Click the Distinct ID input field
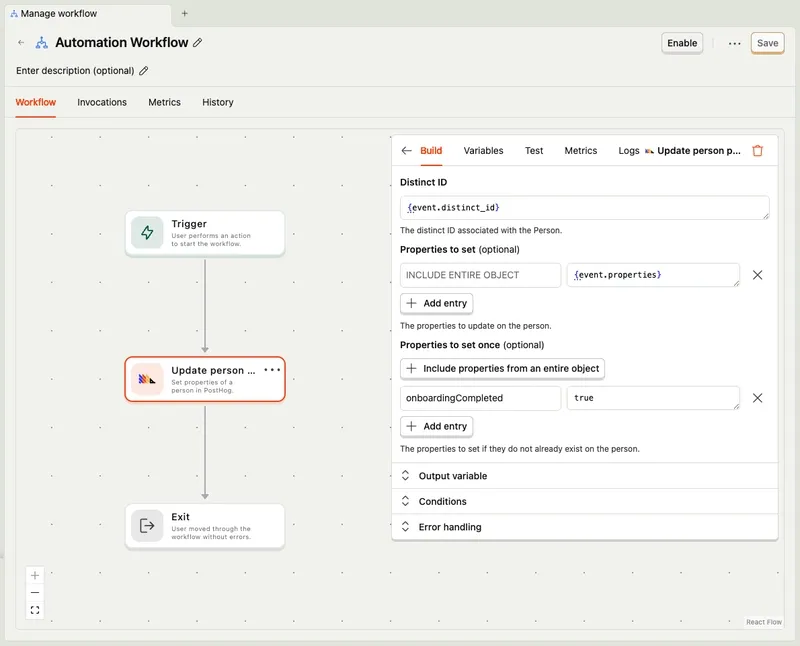 pyautogui.click(x=583, y=208)
